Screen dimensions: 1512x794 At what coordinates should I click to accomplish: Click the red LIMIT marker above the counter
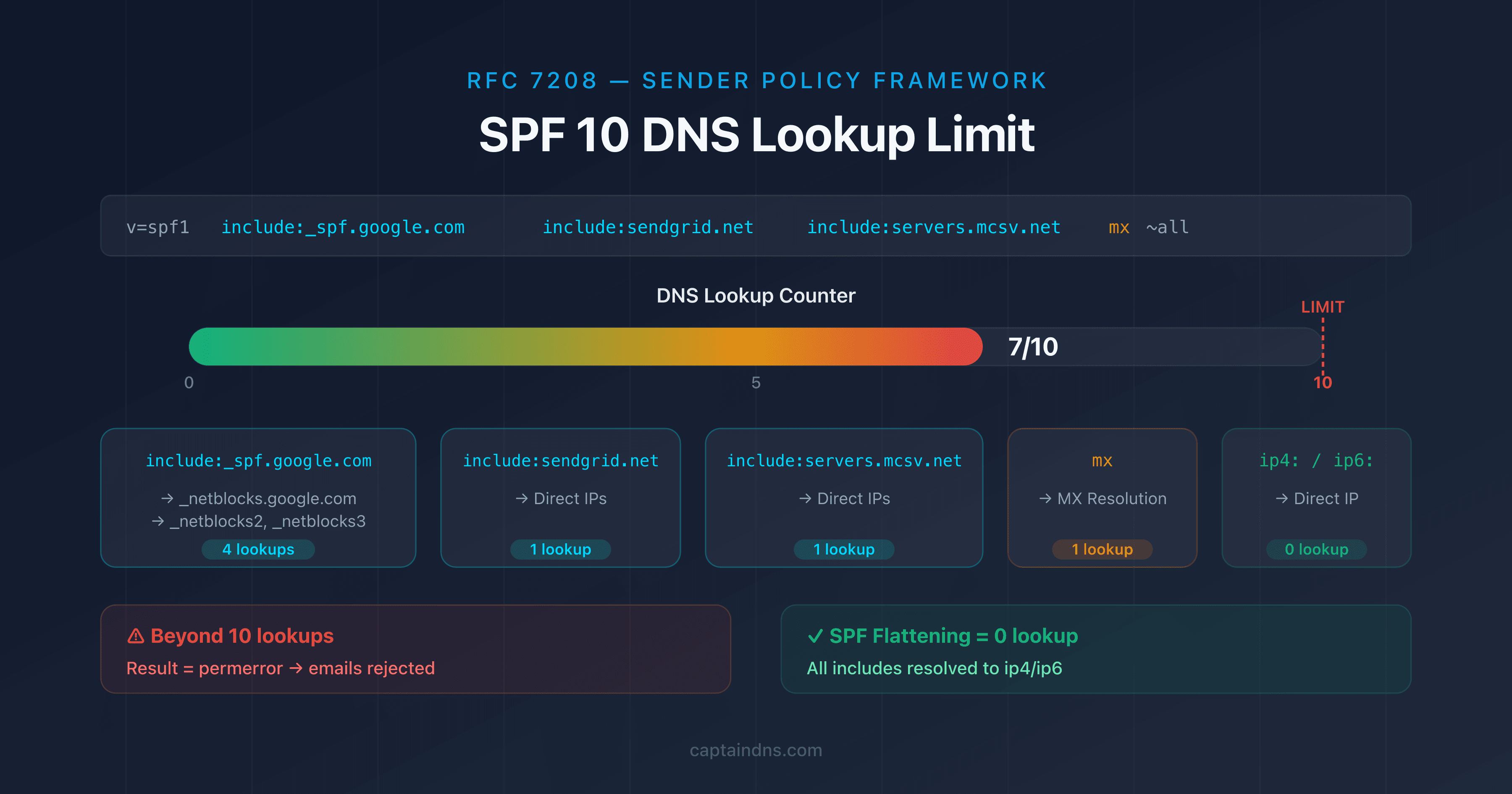click(1323, 306)
